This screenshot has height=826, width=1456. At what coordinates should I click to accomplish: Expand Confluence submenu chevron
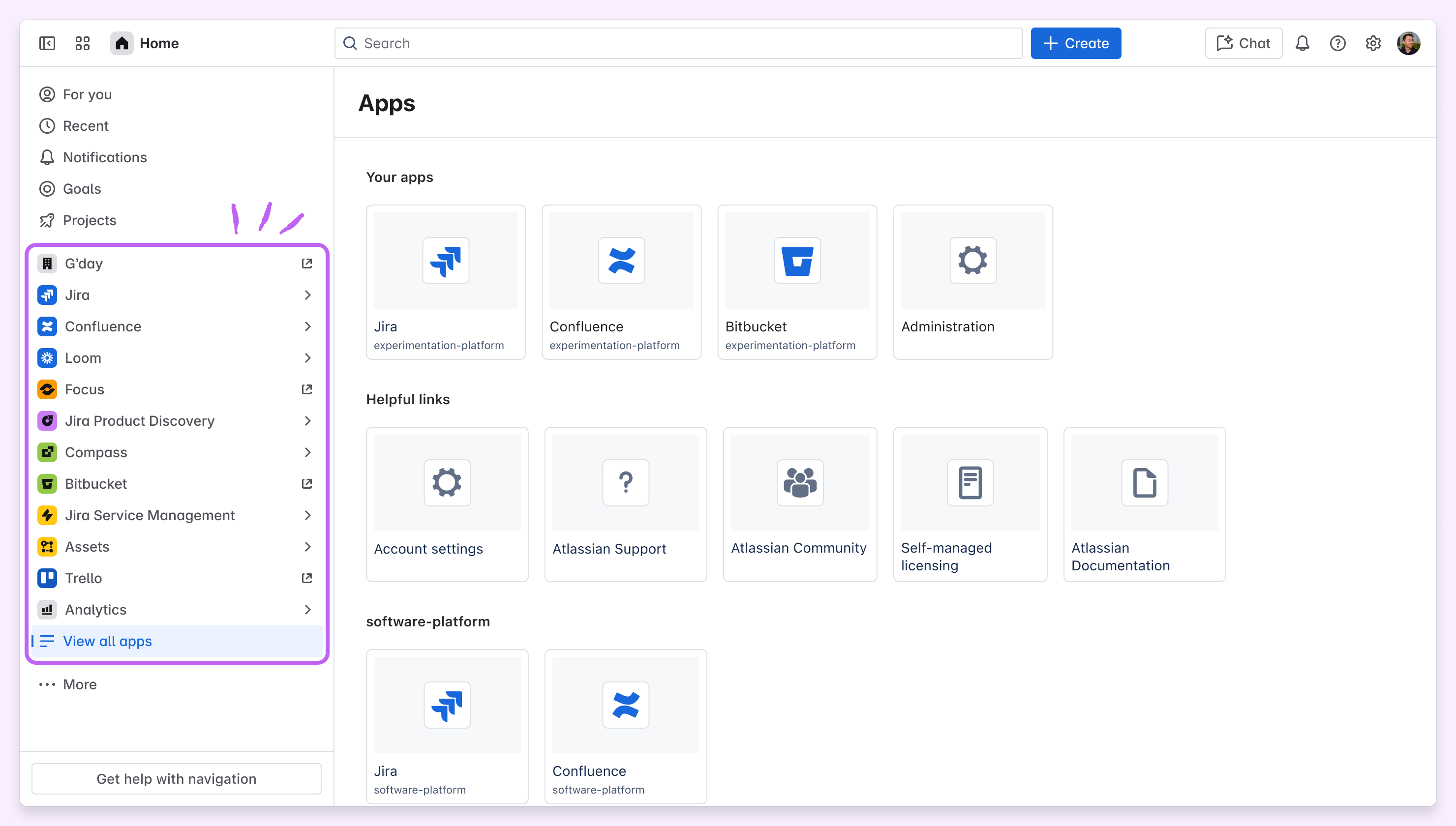tap(307, 326)
